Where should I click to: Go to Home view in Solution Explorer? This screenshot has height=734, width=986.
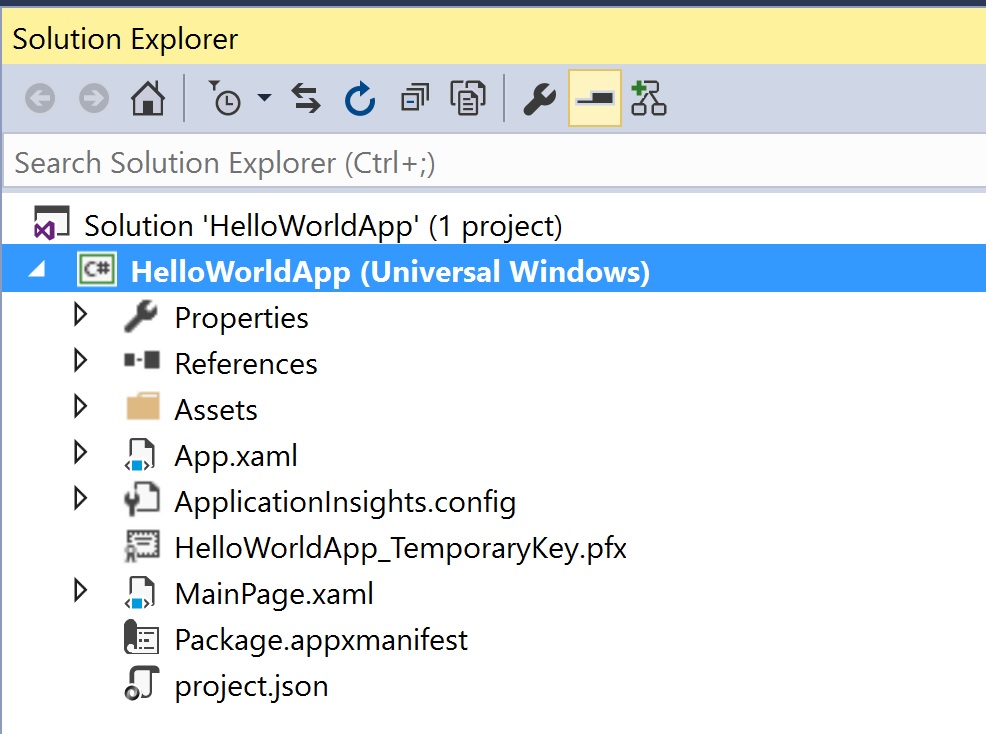tap(148, 98)
